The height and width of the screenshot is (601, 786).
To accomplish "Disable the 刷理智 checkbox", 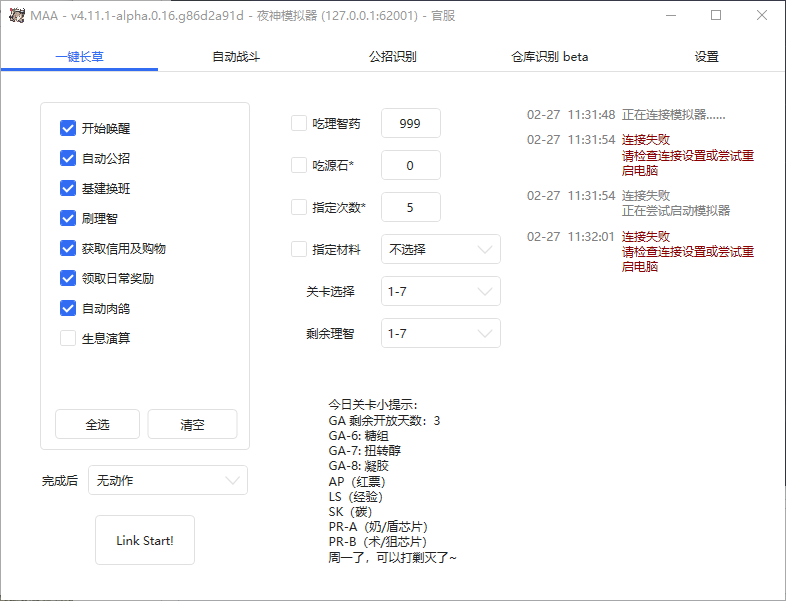I will [x=68, y=219].
